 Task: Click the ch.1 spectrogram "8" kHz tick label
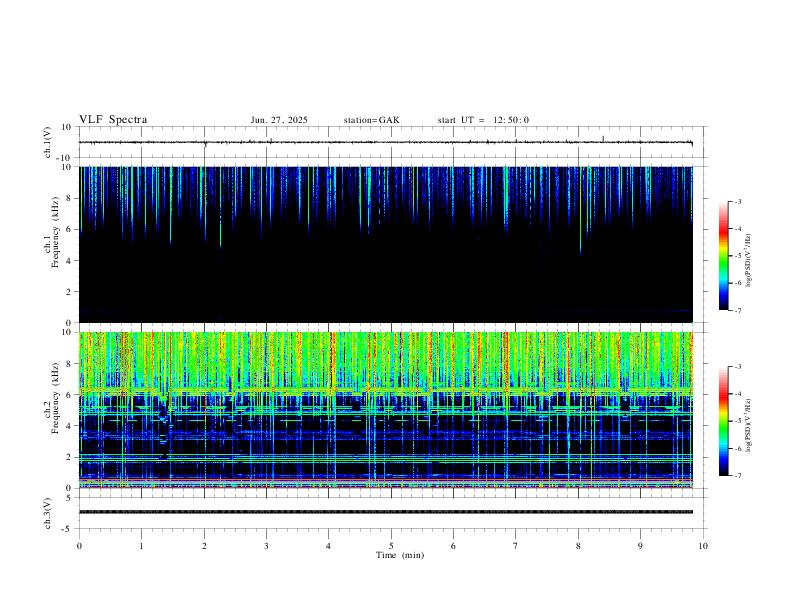(x=69, y=198)
